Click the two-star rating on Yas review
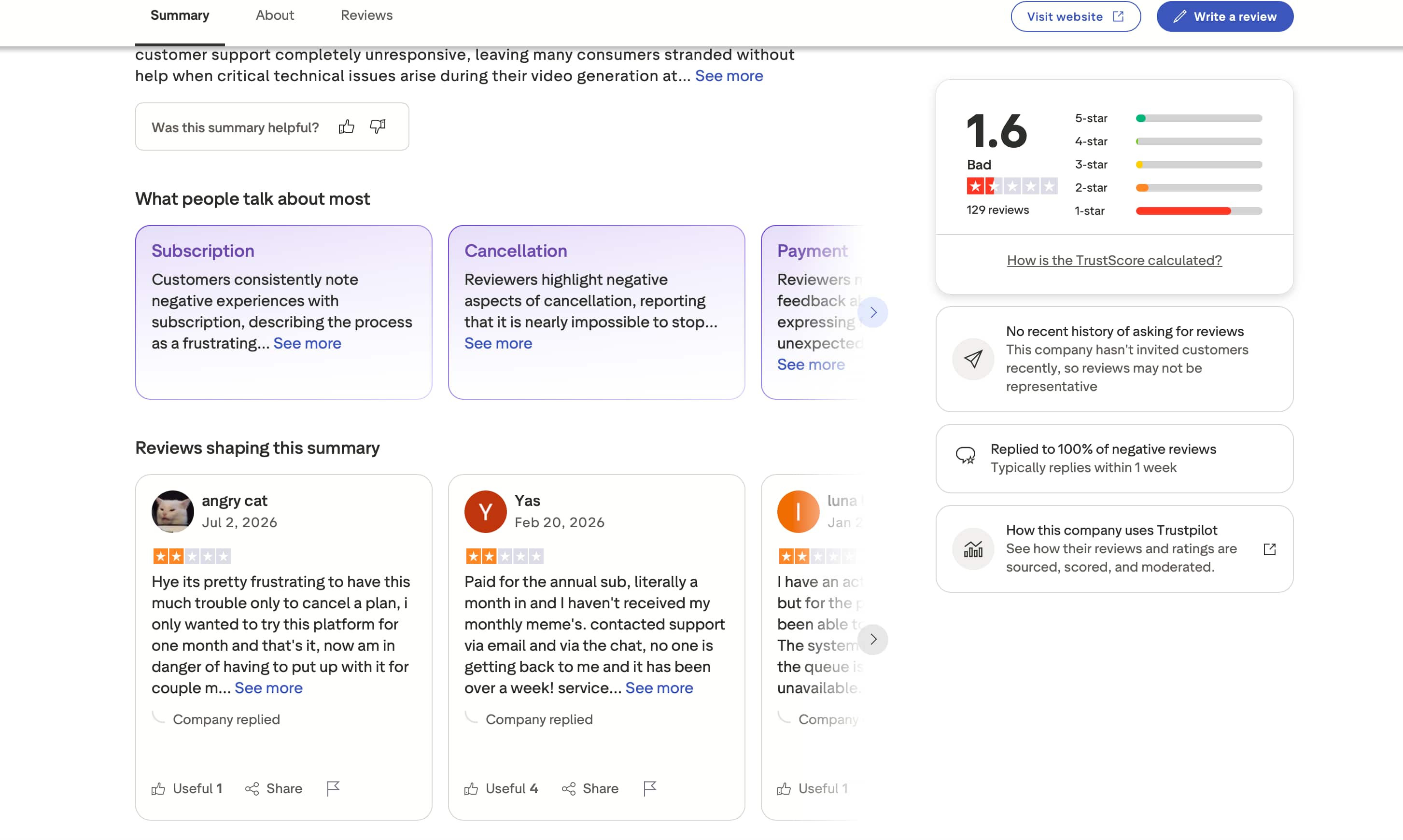Screen dimensions: 1403x840 pos(505,557)
